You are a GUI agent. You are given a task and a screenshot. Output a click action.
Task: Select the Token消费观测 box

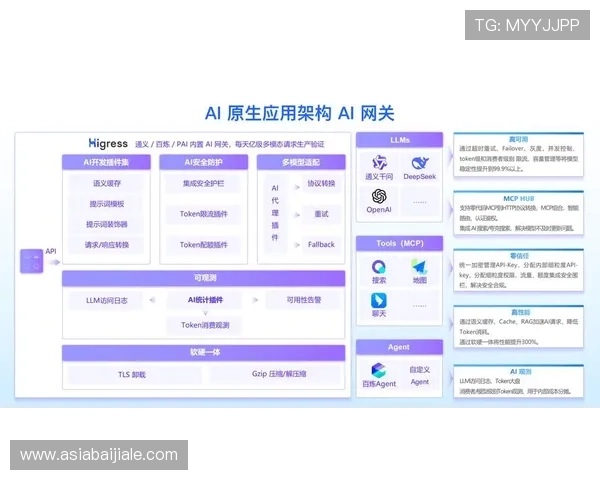pyautogui.click(x=205, y=325)
